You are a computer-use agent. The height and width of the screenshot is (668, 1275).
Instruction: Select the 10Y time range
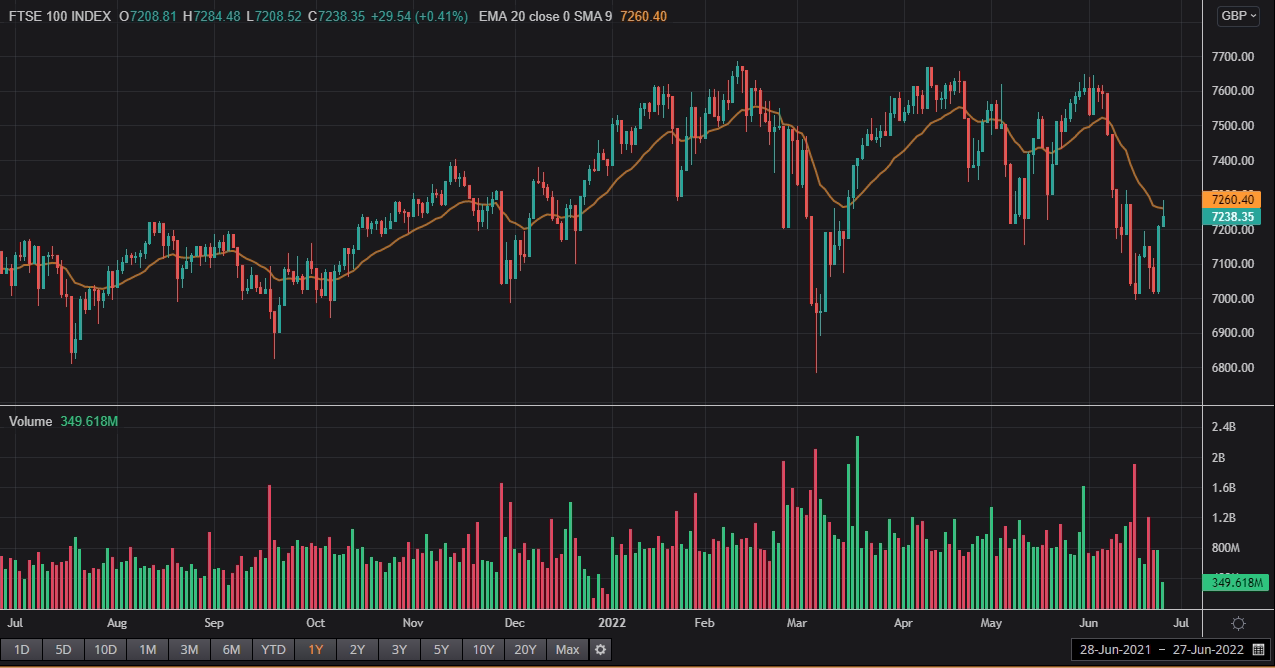coord(483,650)
